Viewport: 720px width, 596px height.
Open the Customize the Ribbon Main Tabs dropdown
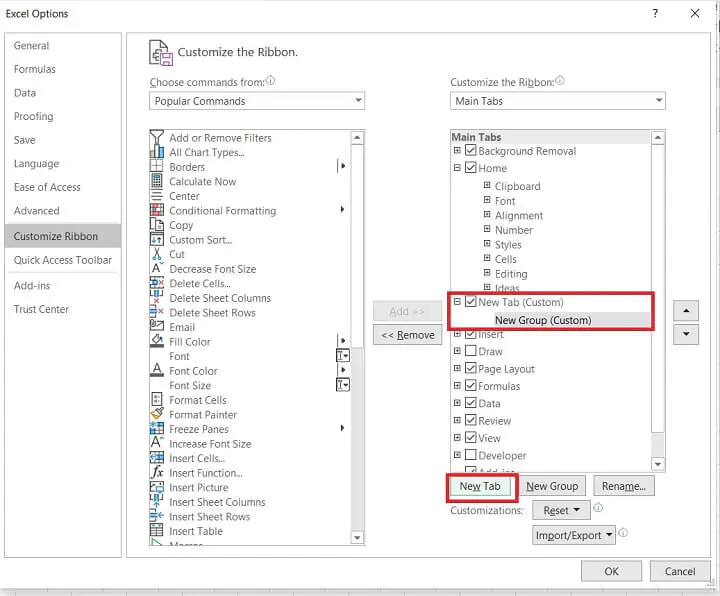pyautogui.click(x=557, y=101)
